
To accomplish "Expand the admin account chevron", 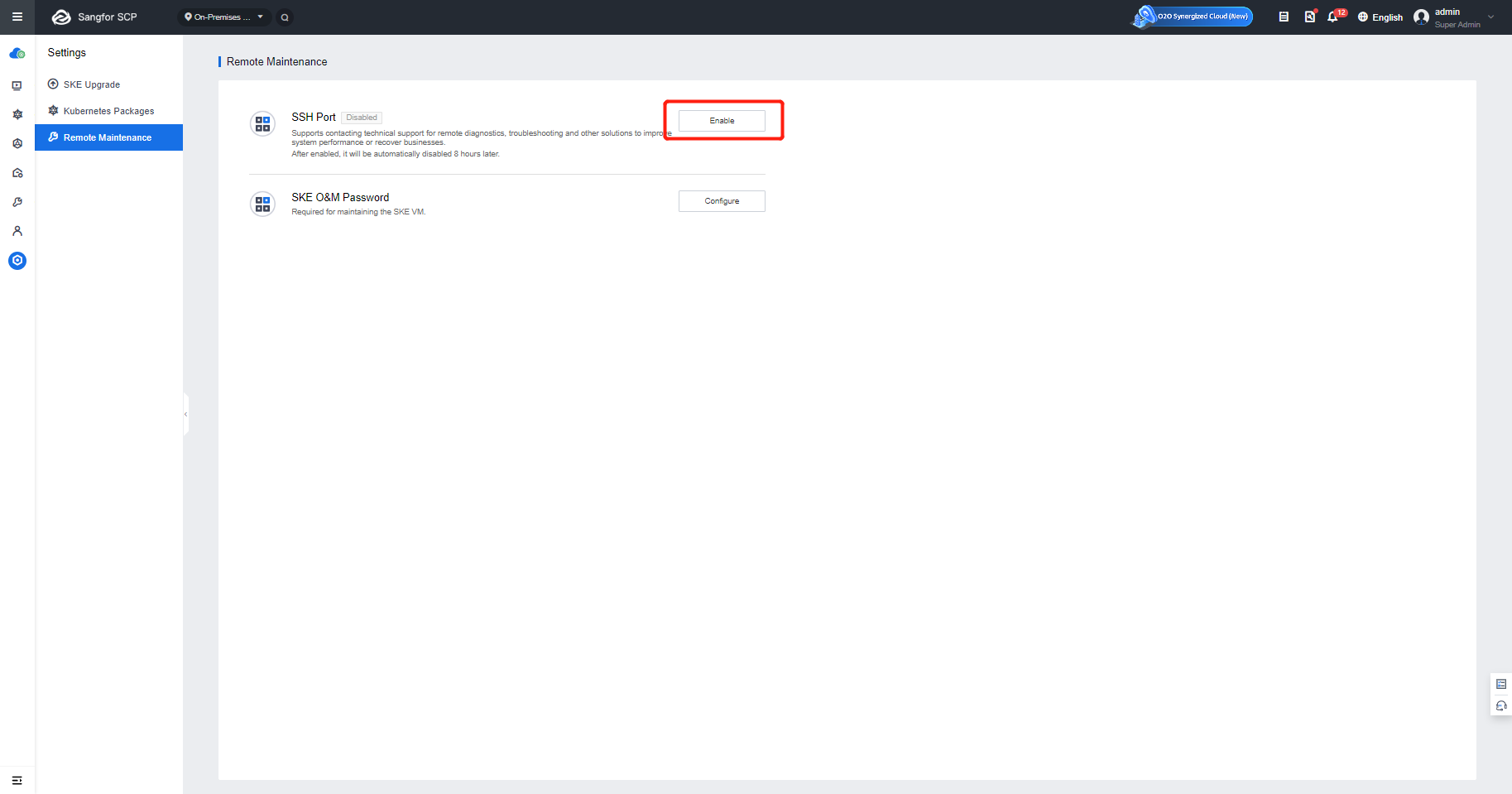I will 1491,17.
